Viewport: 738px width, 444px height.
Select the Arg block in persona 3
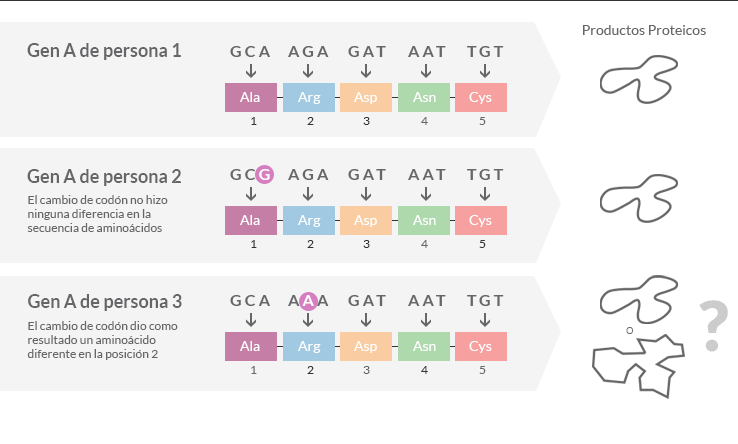[x=309, y=347]
